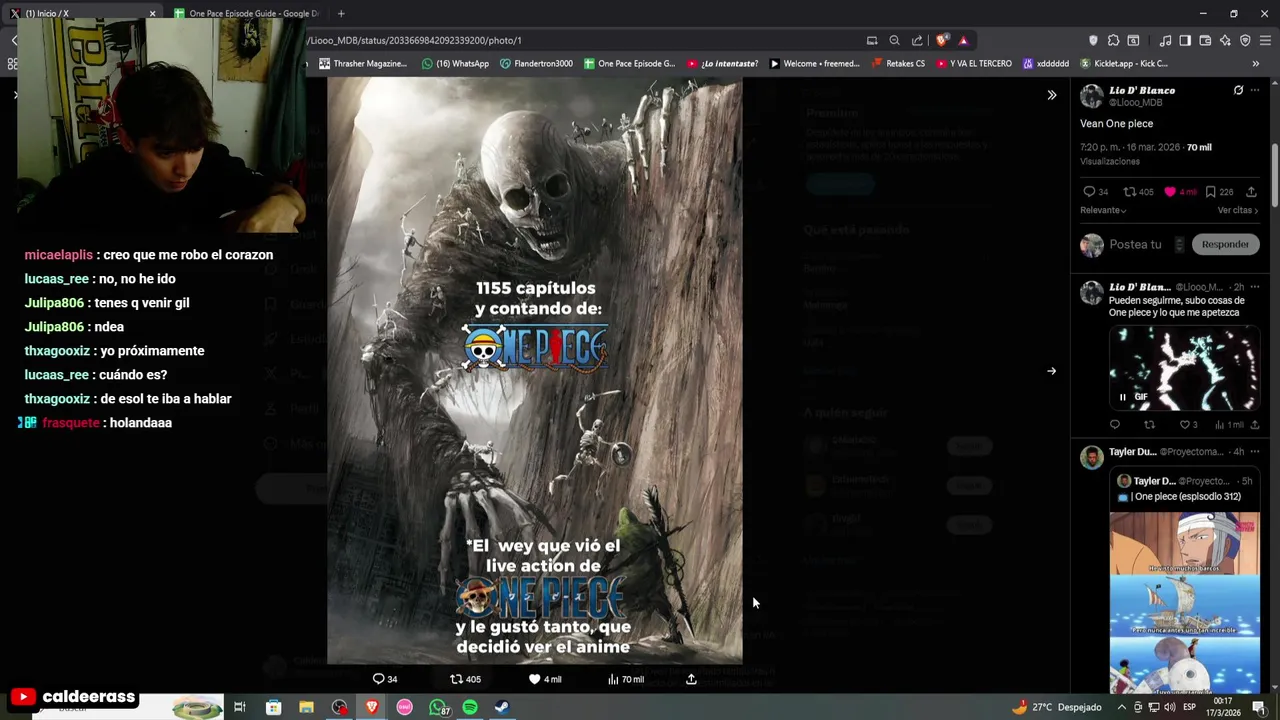Open Grok icon next to Lio D' Blanco header

(1238, 90)
